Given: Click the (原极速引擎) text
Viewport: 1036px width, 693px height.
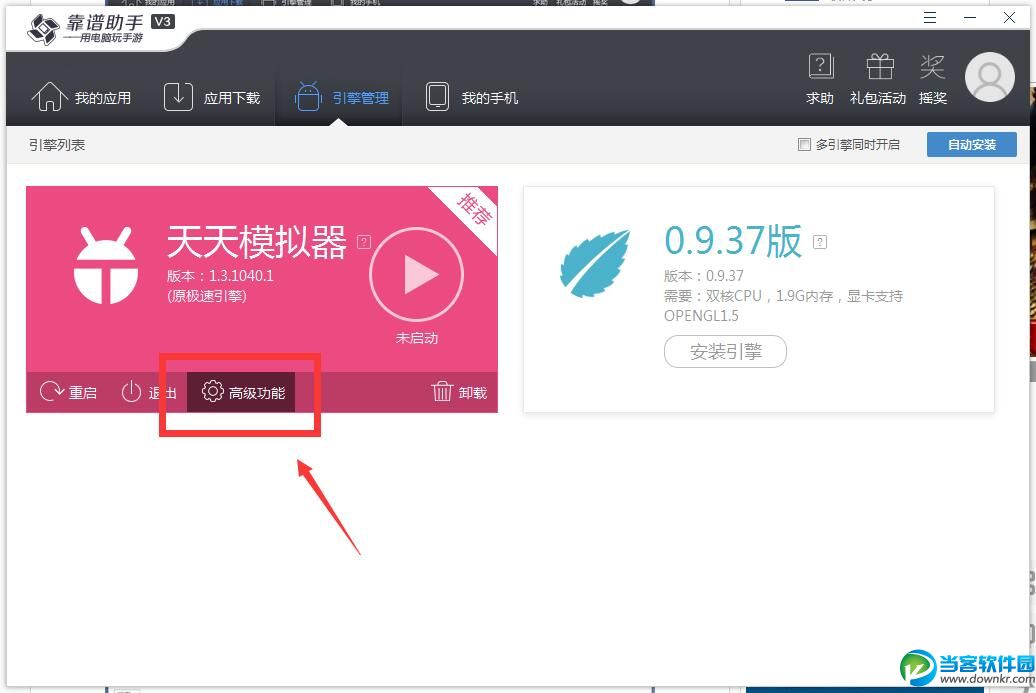Looking at the screenshot, I should [x=207, y=296].
